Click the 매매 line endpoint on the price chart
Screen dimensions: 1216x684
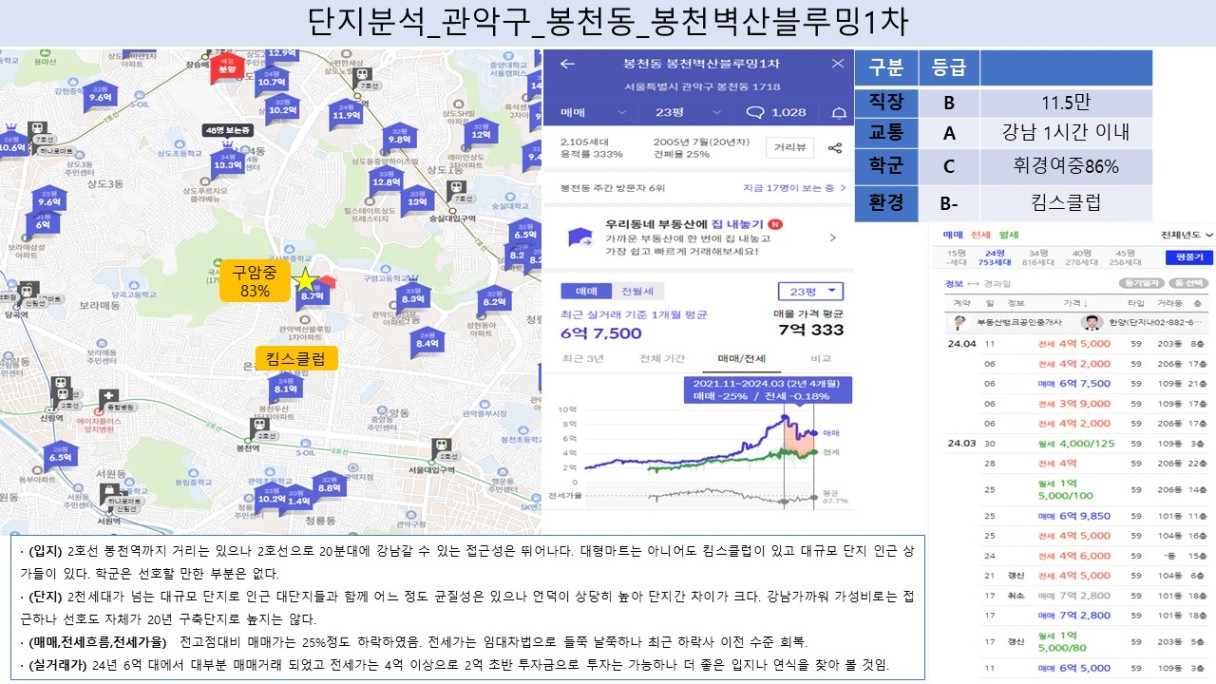[815, 434]
